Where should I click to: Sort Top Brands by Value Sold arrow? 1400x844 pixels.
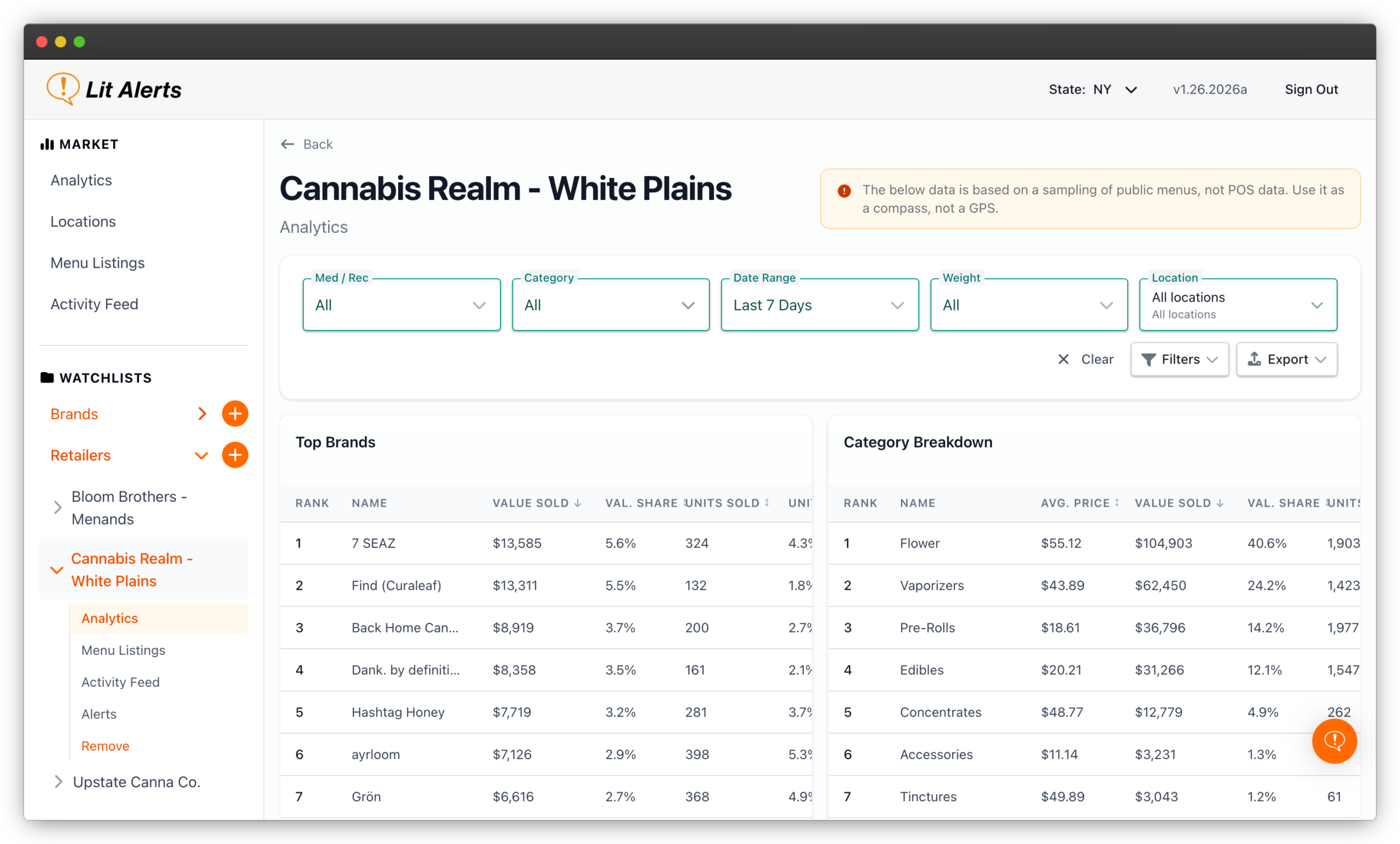point(578,503)
